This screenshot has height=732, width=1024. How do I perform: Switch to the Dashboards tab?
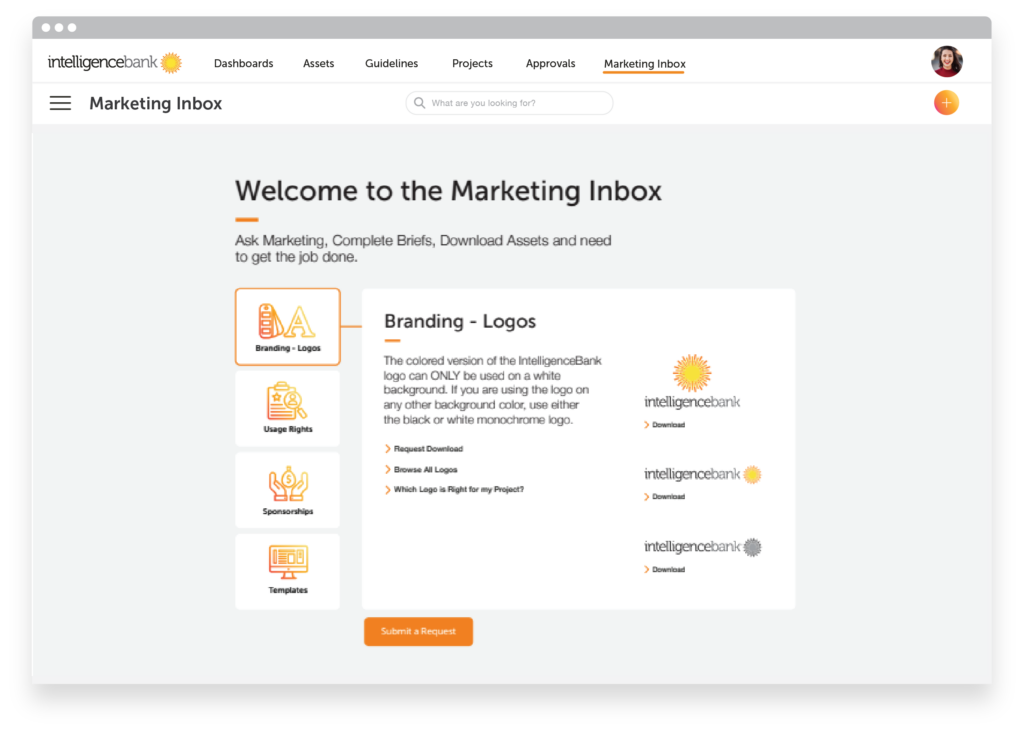coord(243,63)
